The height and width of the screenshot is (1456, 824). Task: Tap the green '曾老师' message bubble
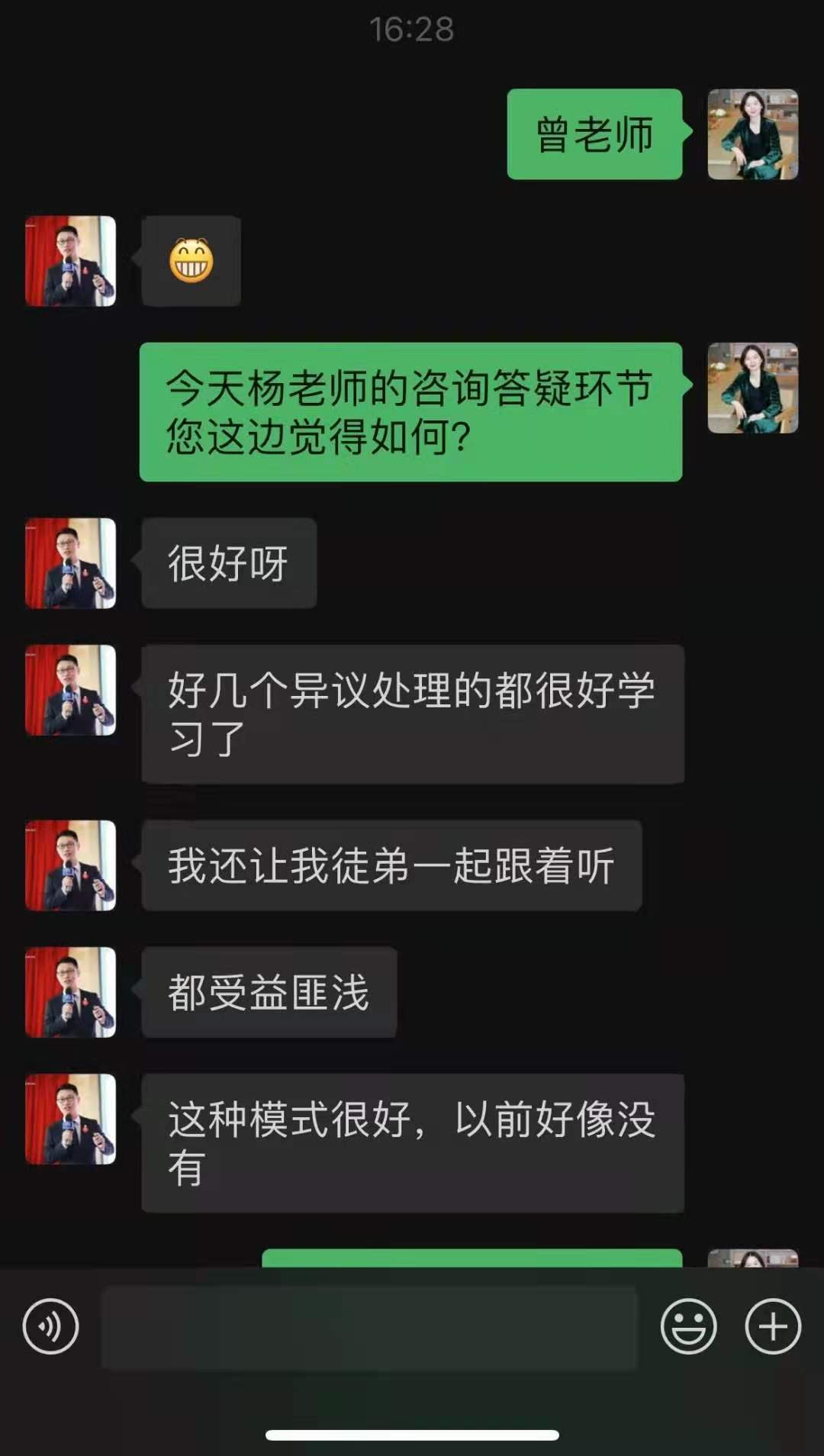(x=595, y=134)
